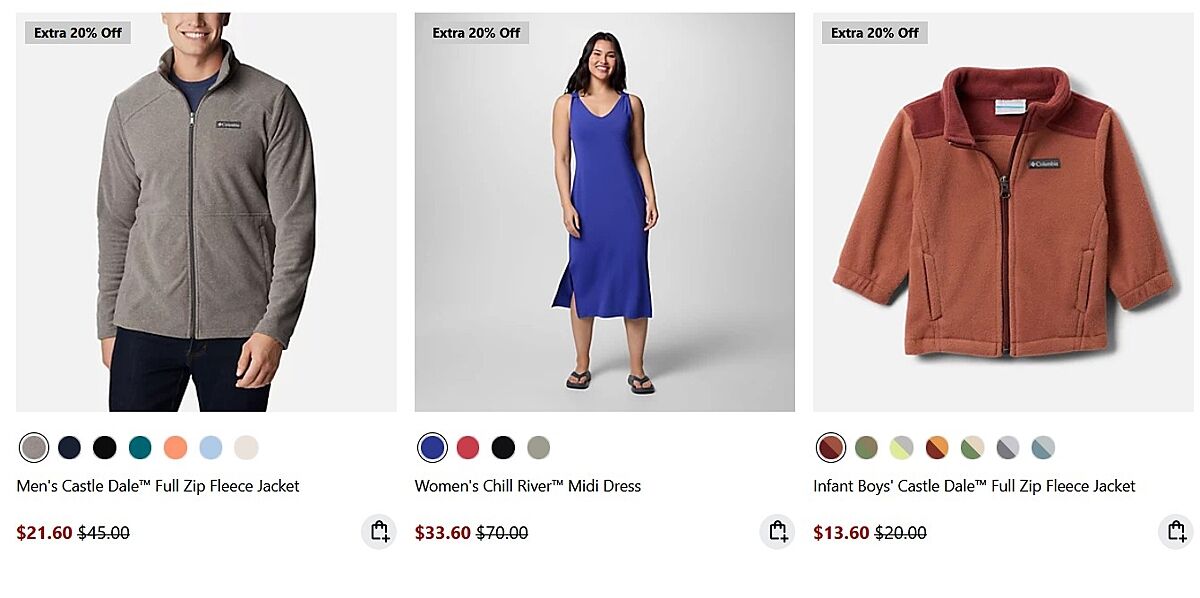
Task: Click the gray men's fleece jacket photo
Action: coord(206,212)
